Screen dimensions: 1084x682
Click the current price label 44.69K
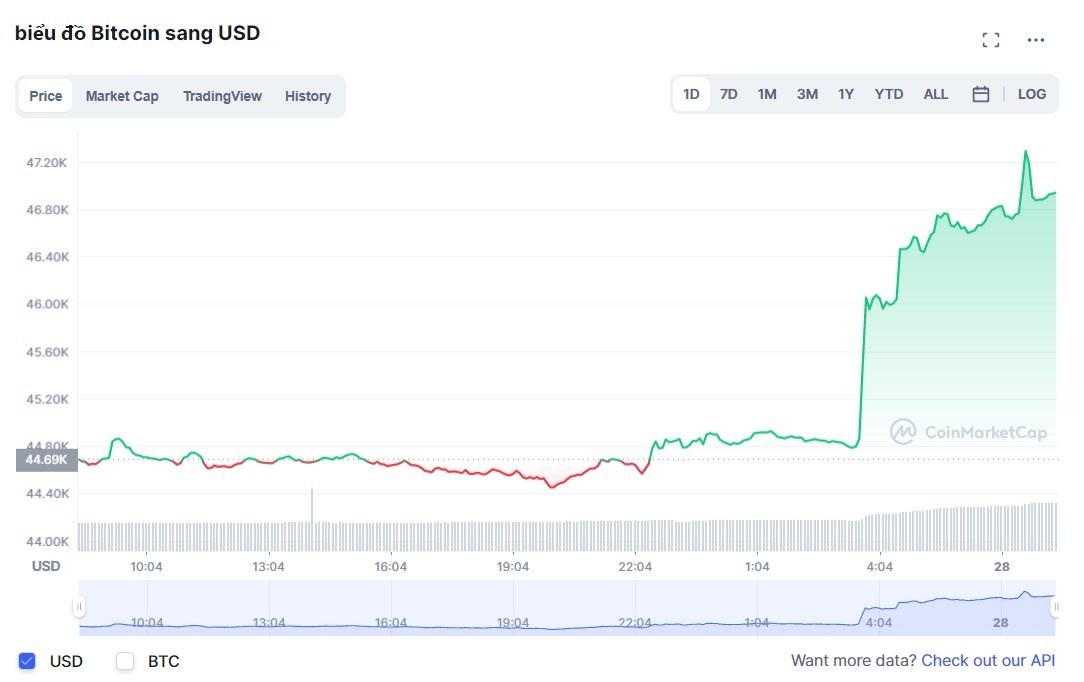(x=45, y=460)
